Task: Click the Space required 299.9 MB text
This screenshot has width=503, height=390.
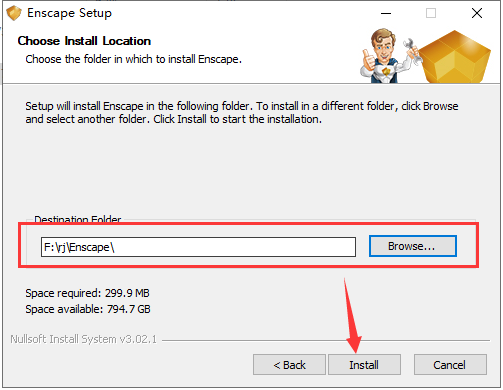Action: tap(87, 293)
